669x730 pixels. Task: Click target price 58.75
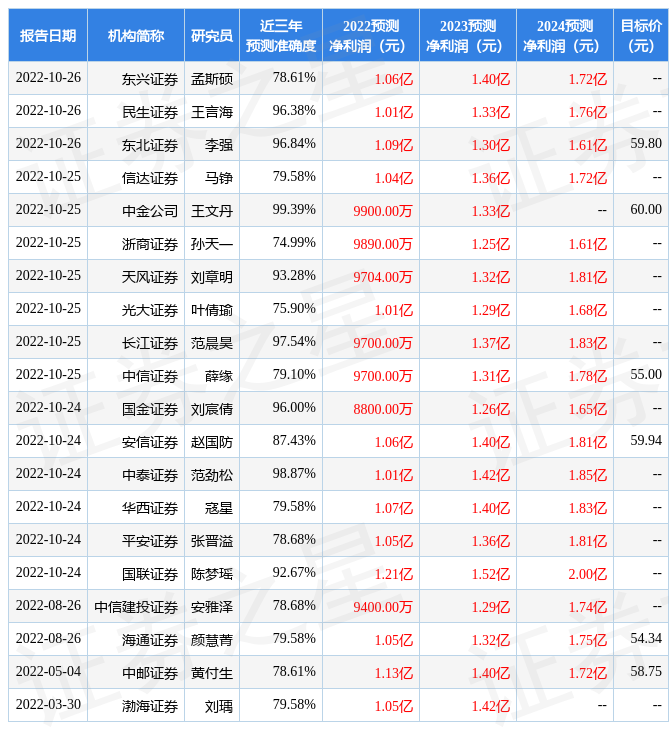coord(646,671)
